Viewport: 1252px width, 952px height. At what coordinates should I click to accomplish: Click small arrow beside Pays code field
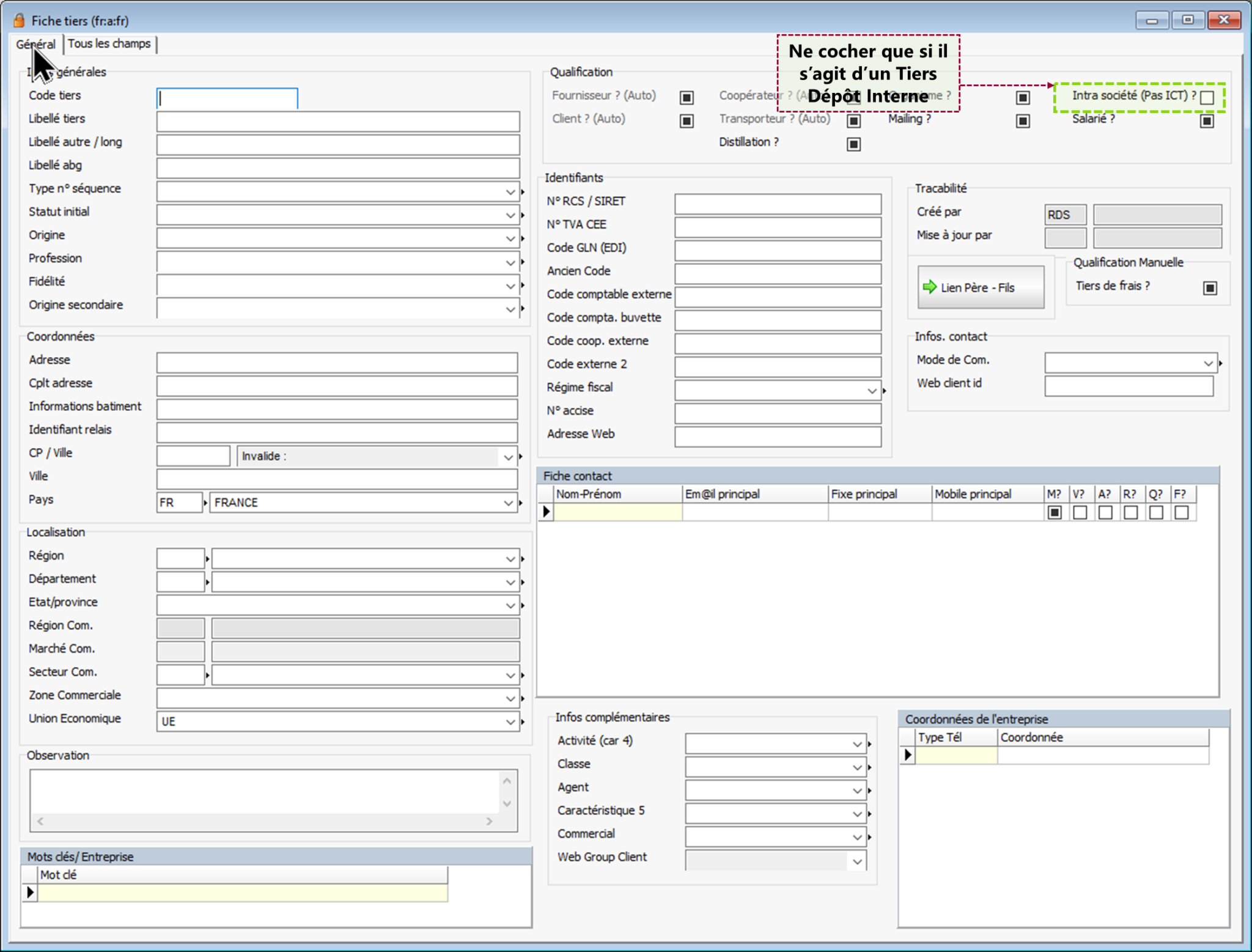[x=206, y=503]
